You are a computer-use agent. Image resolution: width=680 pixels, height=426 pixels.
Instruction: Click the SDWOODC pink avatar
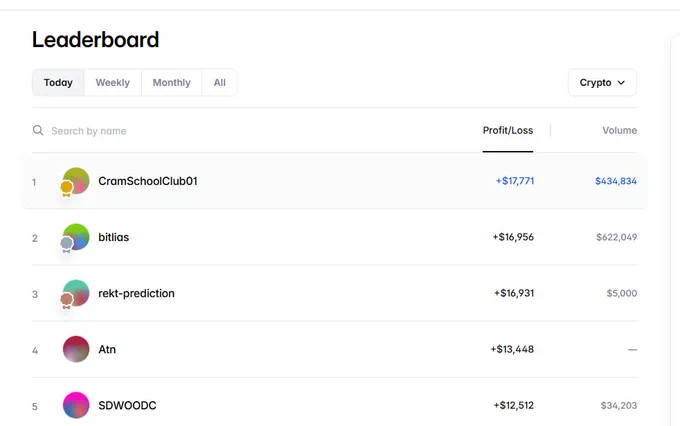[76, 405]
